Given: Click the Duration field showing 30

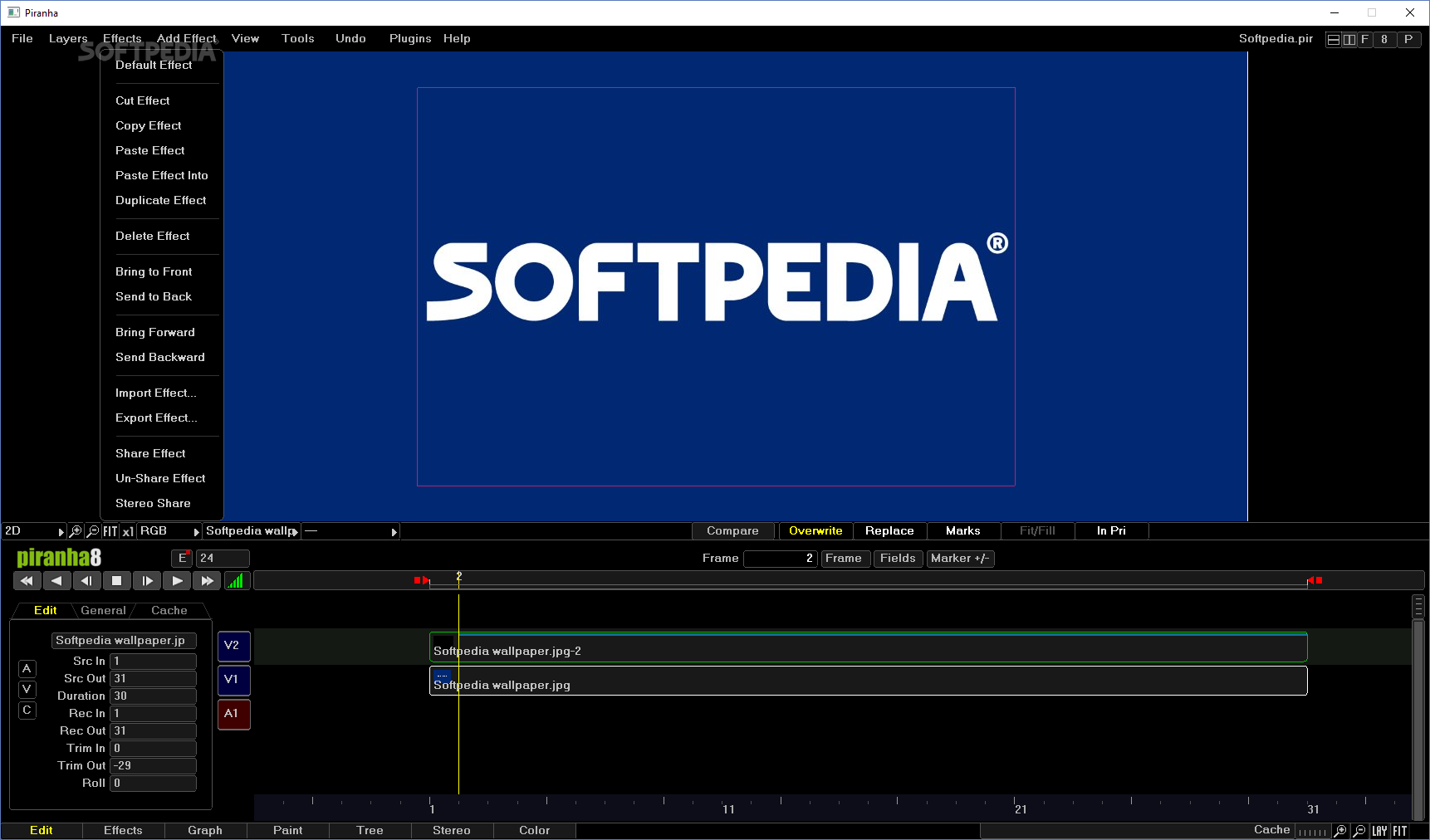Looking at the screenshot, I should (x=154, y=696).
